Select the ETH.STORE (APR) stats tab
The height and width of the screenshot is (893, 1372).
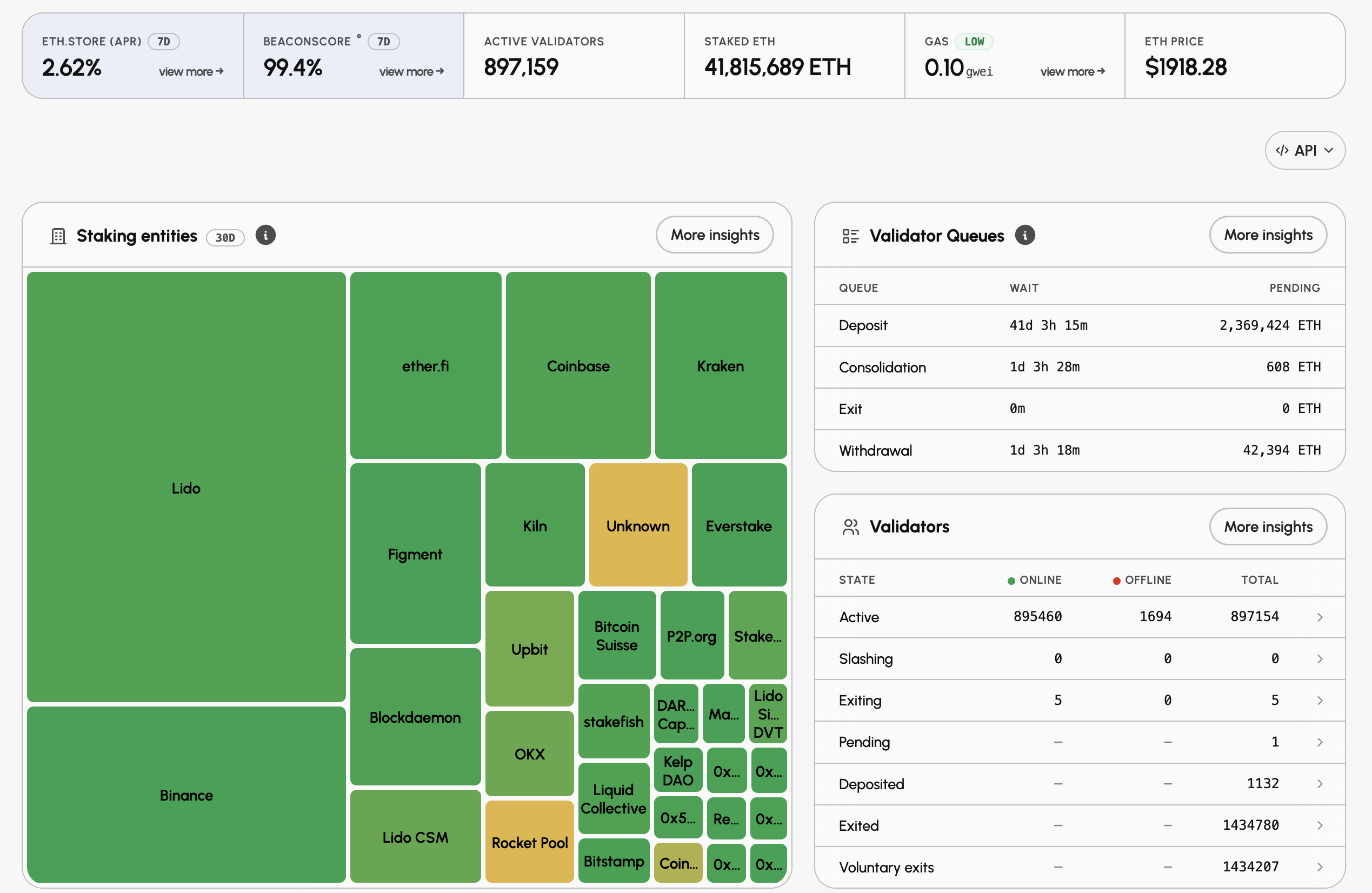133,56
